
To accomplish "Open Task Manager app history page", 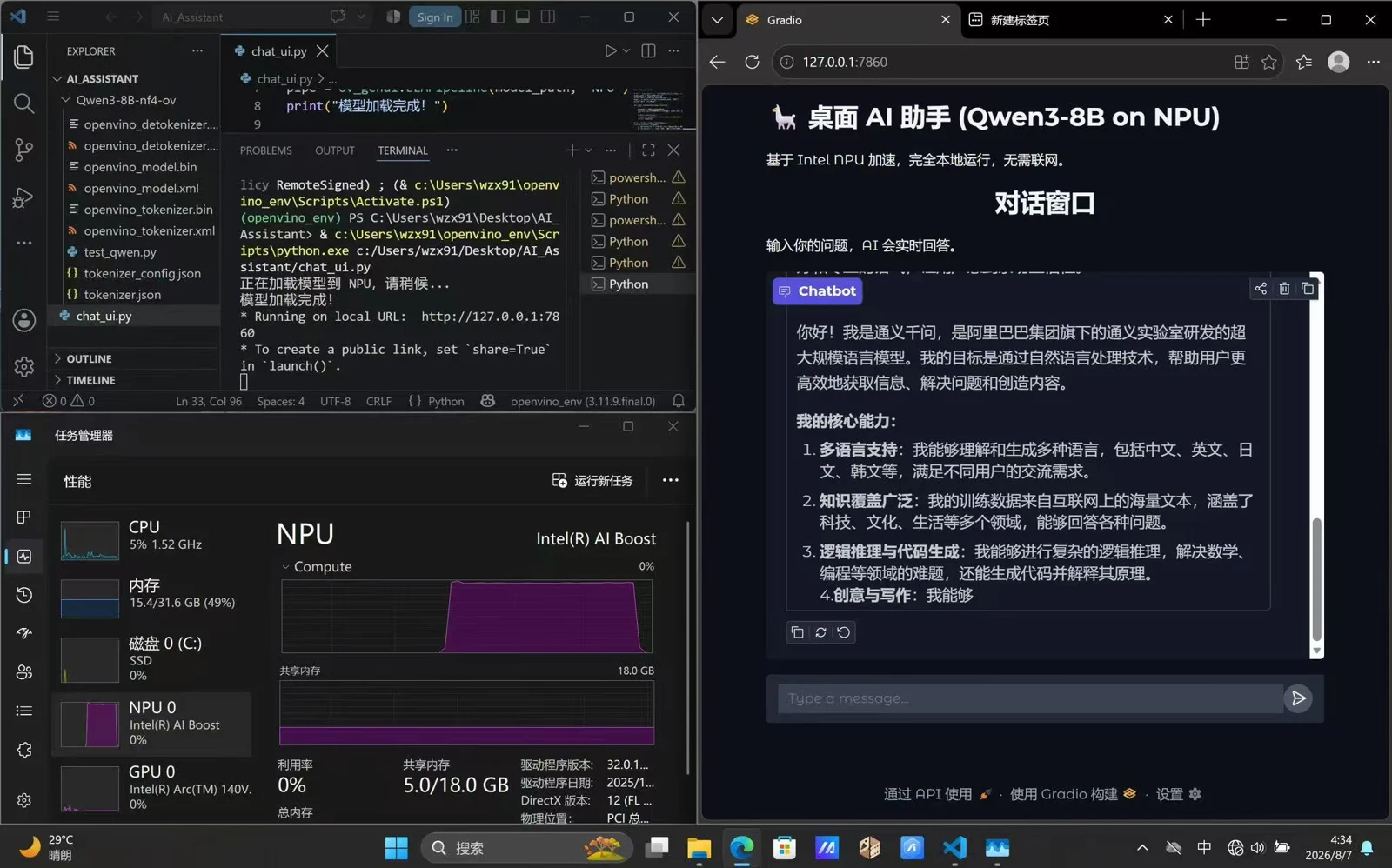I will 24,595.
